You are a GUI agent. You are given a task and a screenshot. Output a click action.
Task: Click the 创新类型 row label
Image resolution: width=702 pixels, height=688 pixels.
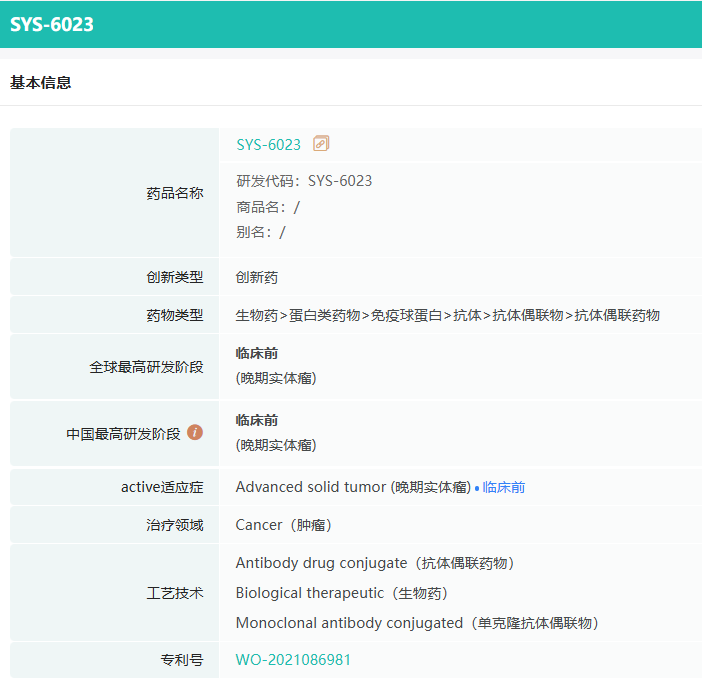pyautogui.click(x=175, y=277)
